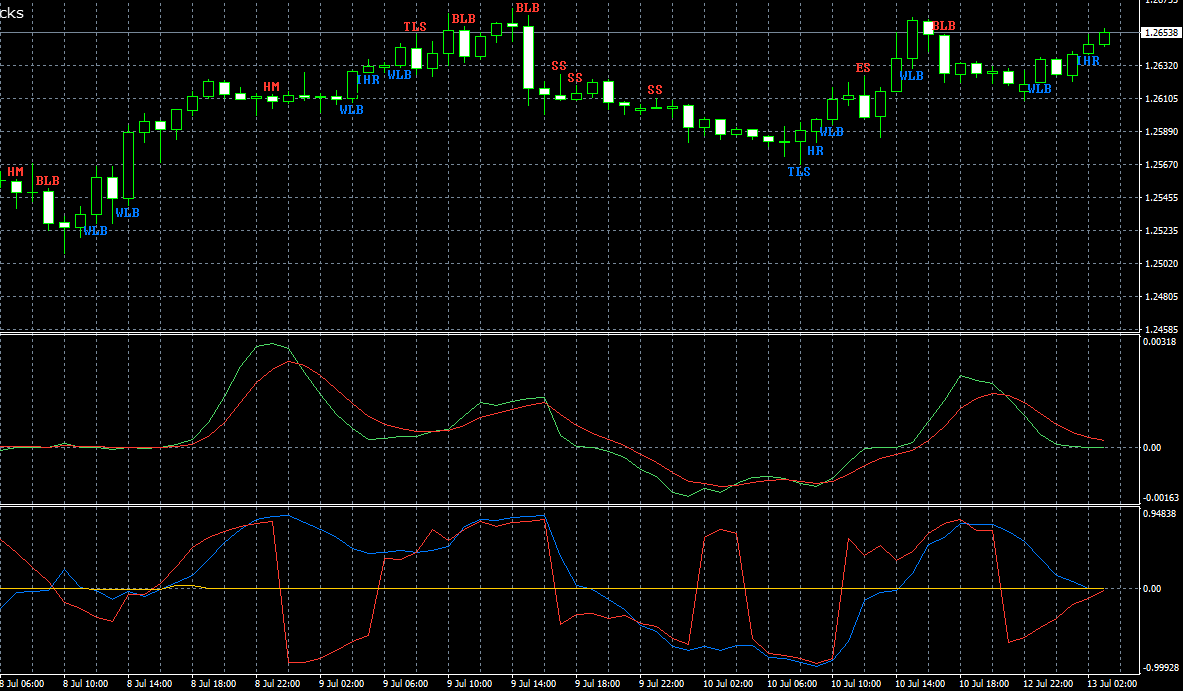Click the current price tag 1.26538

coord(1160,33)
